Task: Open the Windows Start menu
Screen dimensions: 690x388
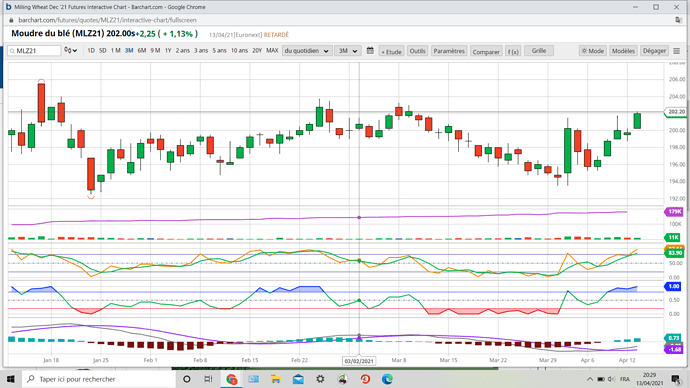Action: click(11, 379)
